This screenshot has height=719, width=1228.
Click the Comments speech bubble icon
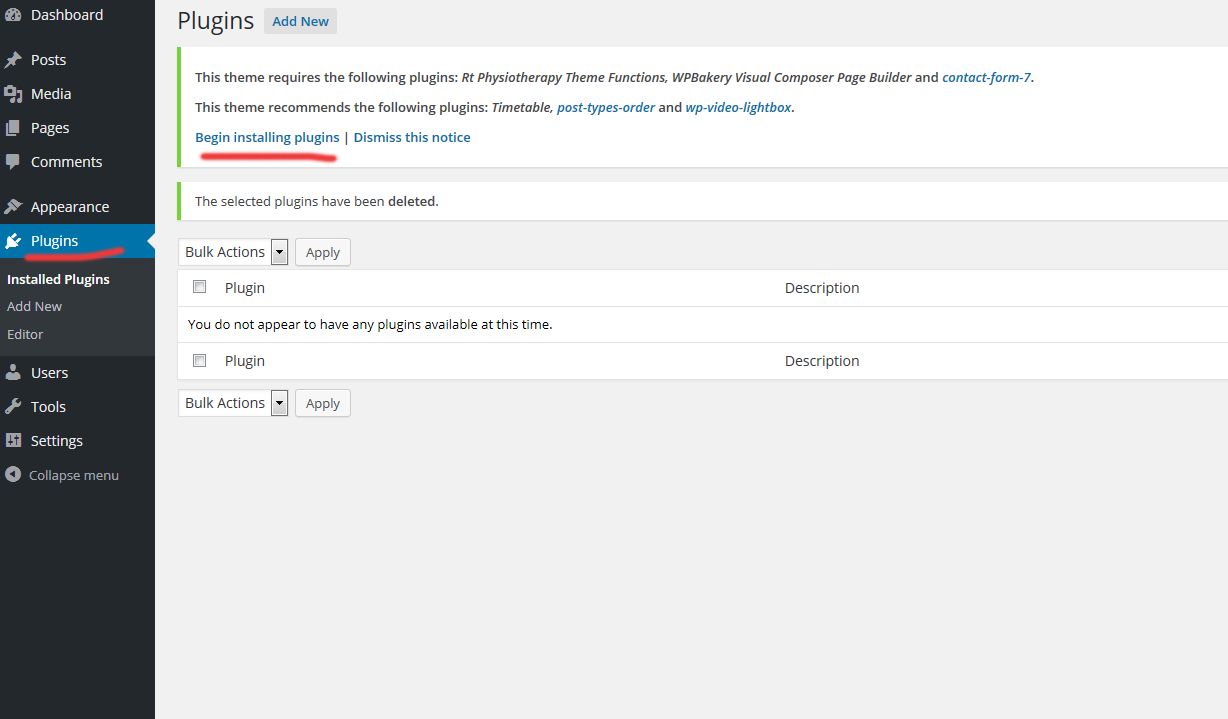tap(13, 162)
